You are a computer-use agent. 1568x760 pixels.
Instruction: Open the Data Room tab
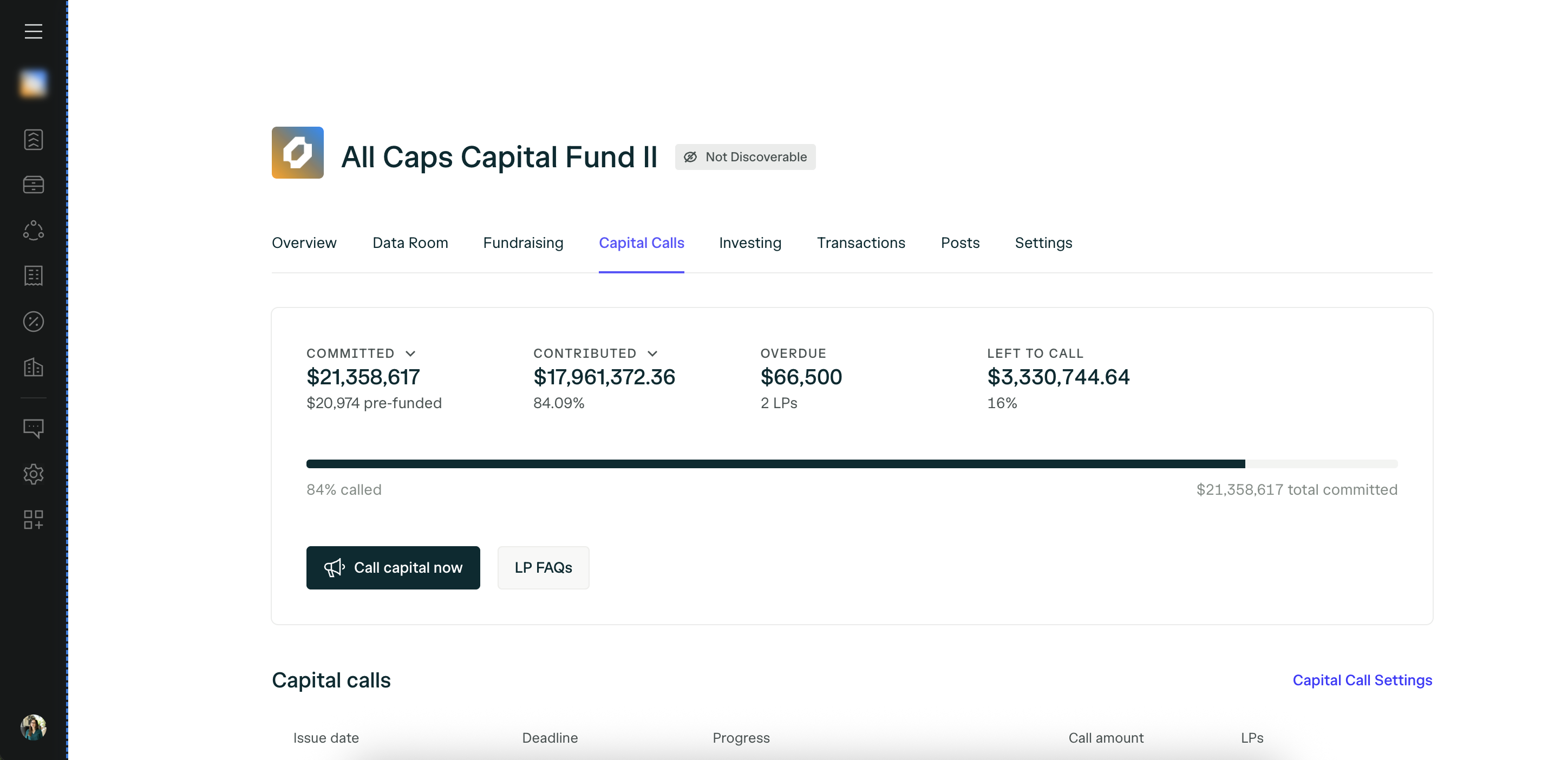pyautogui.click(x=410, y=243)
